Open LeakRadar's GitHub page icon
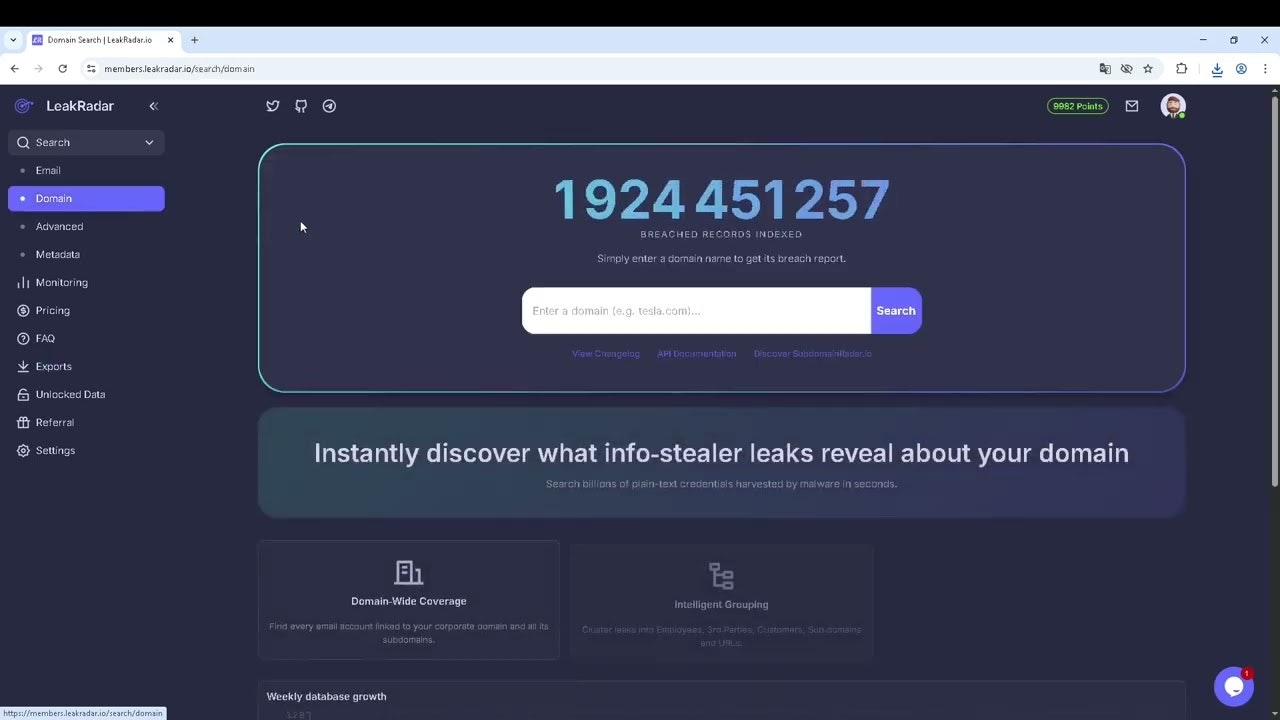Screen dimensions: 1280x720 [x=300, y=106]
